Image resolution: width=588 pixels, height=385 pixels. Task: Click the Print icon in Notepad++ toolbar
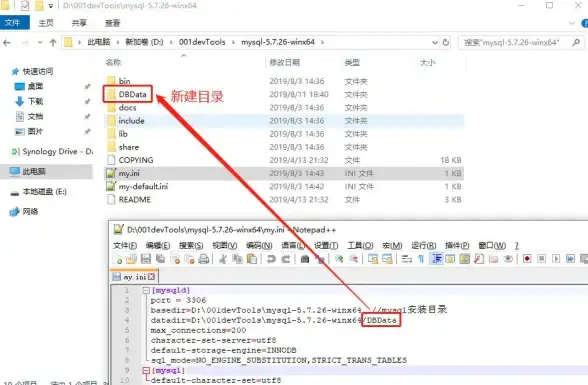pos(204,259)
